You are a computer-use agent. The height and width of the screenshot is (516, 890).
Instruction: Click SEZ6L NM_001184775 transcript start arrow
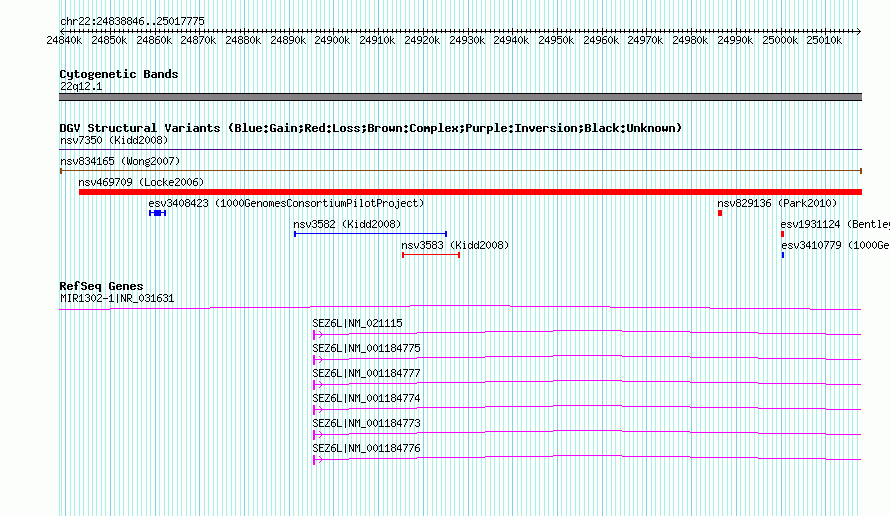coord(317,360)
